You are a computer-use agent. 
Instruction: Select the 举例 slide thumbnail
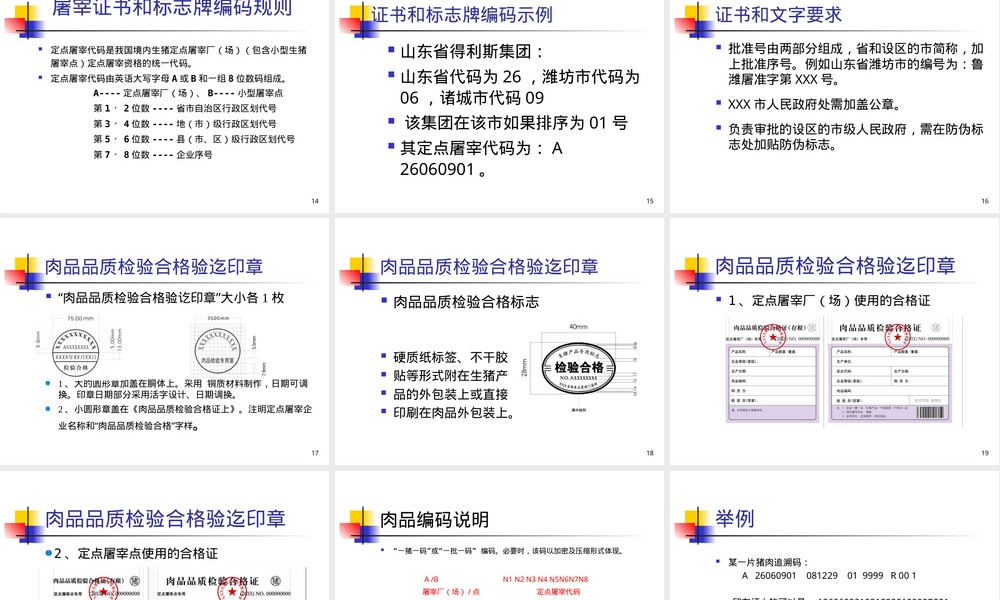[x=834, y=536]
